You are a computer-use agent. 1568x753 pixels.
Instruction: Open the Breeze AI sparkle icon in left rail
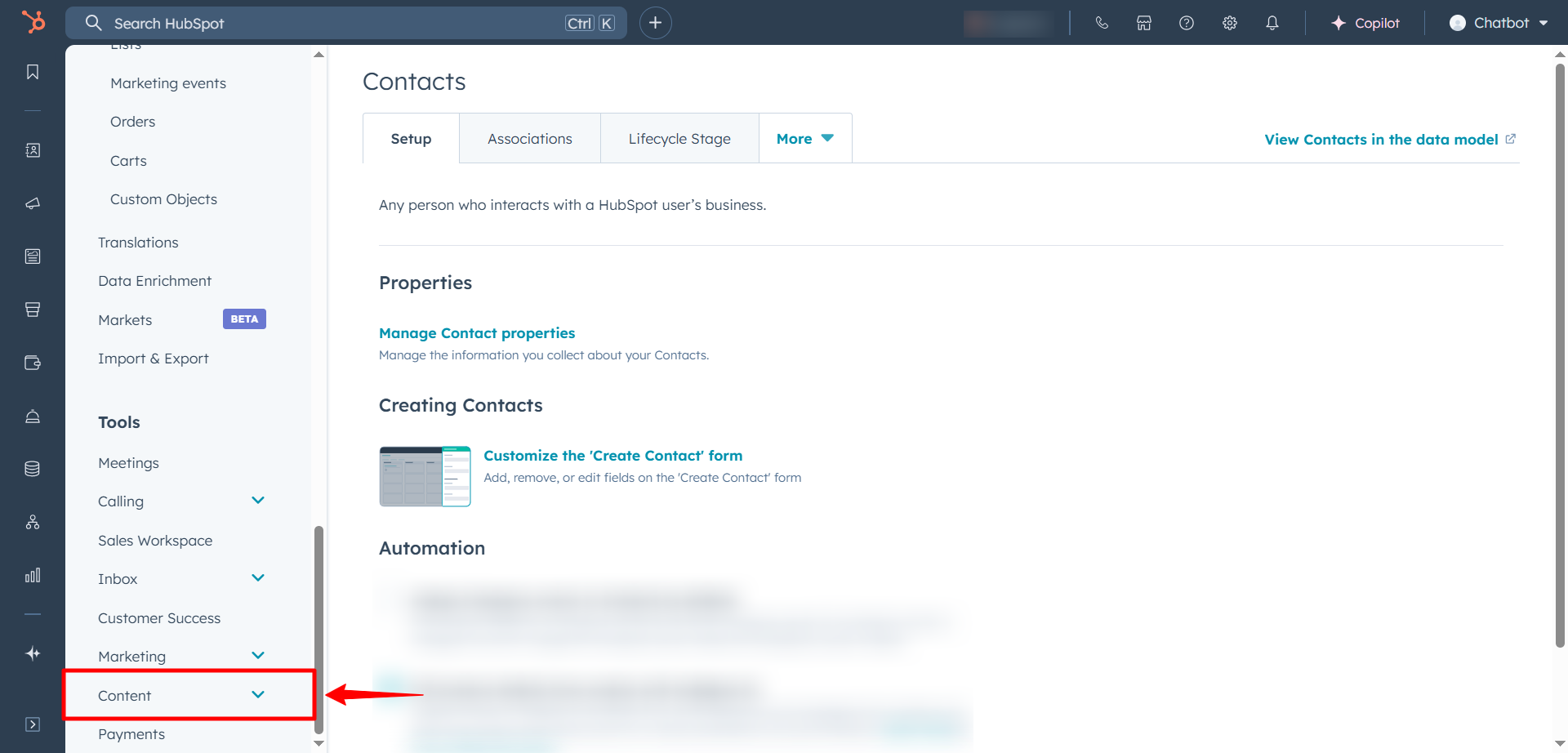tap(33, 653)
